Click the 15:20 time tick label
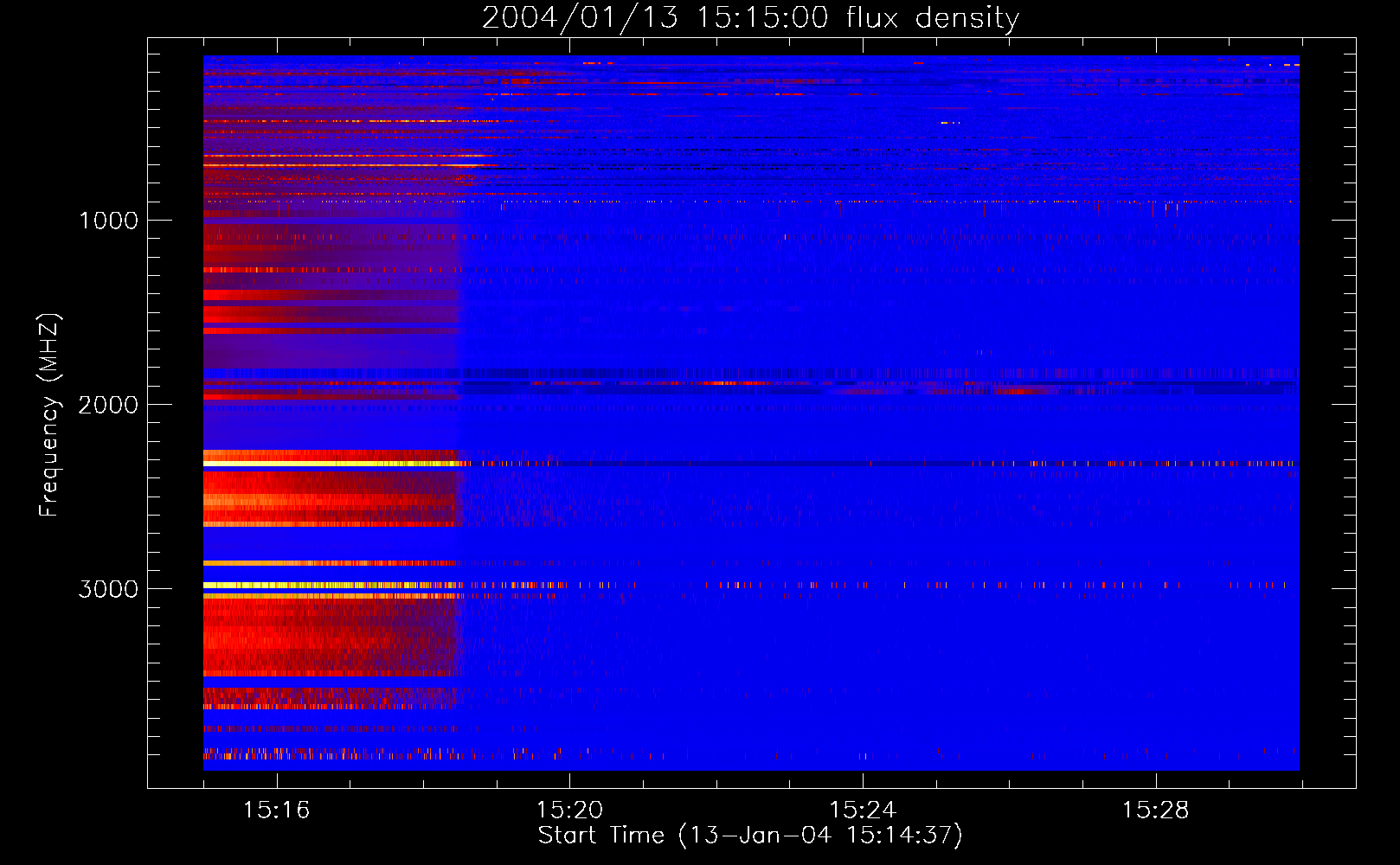 [x=569, y=811]
